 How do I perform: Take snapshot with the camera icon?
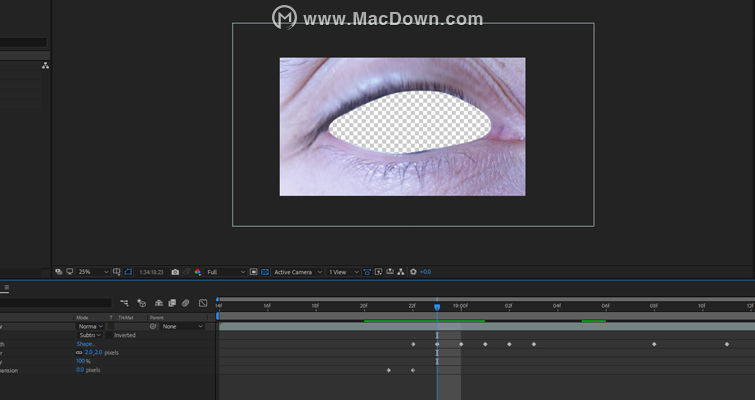(x=175, y=272)
